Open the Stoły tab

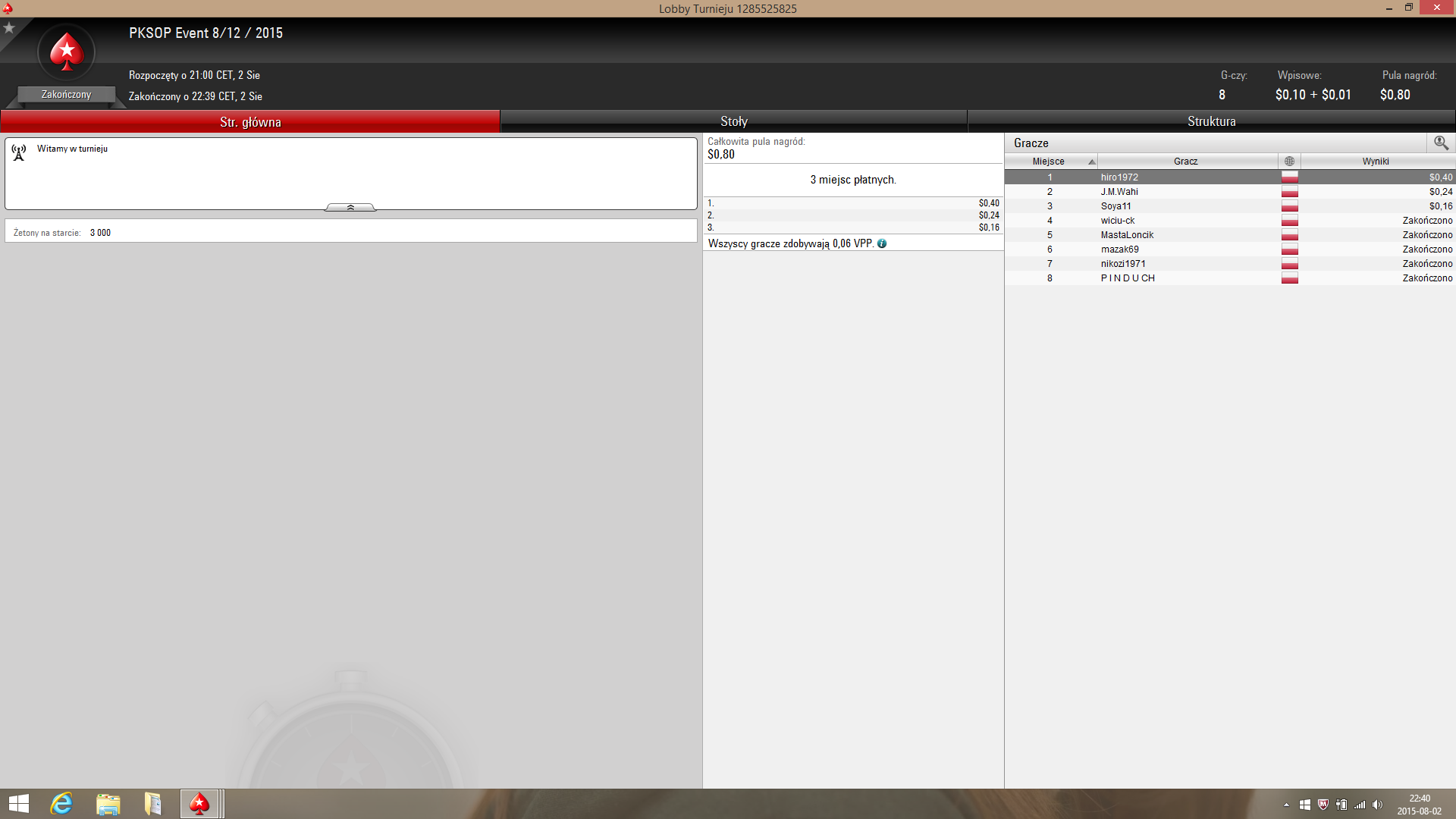(734, 121)
